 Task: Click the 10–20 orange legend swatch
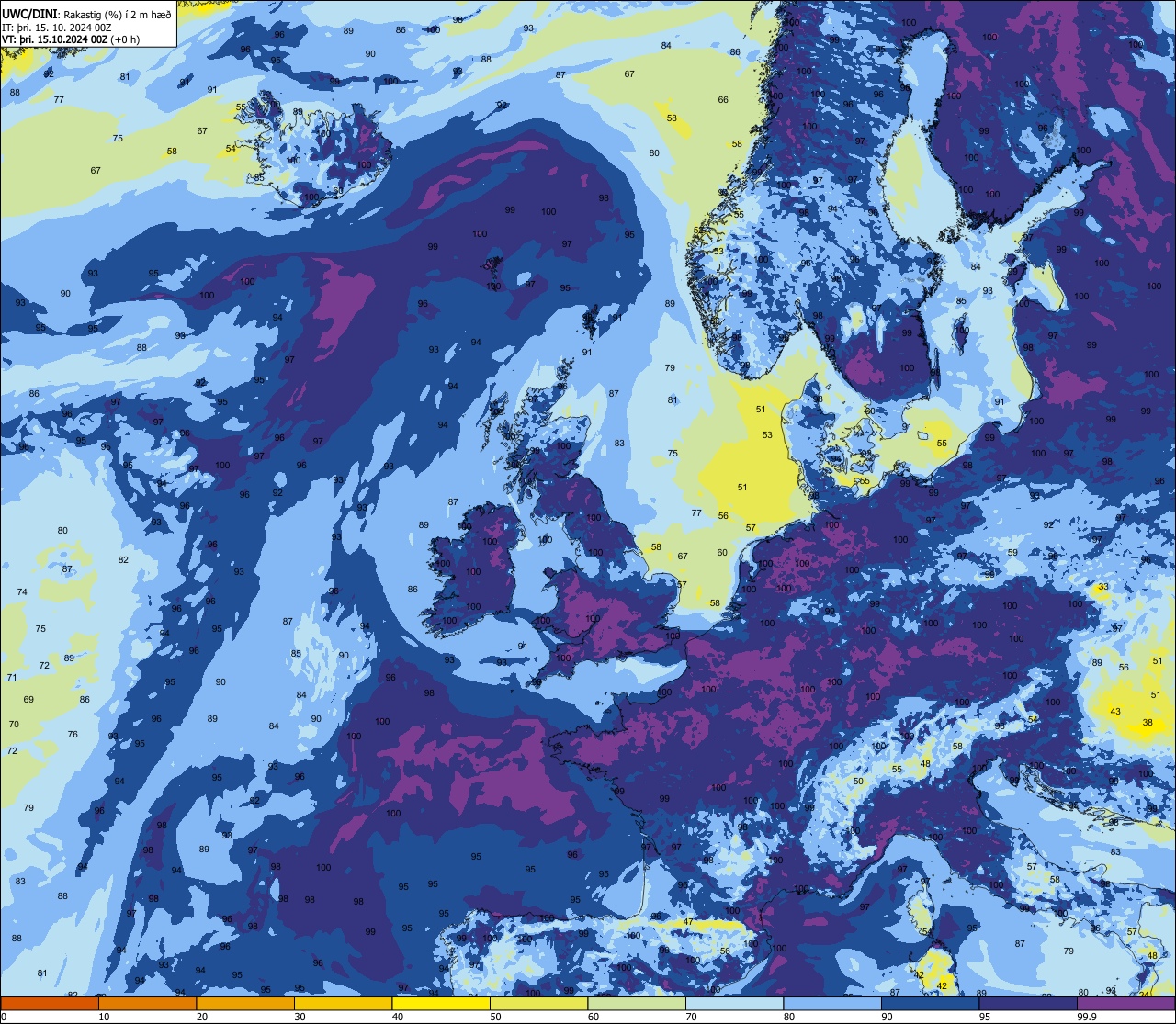tap(147, 1003)
